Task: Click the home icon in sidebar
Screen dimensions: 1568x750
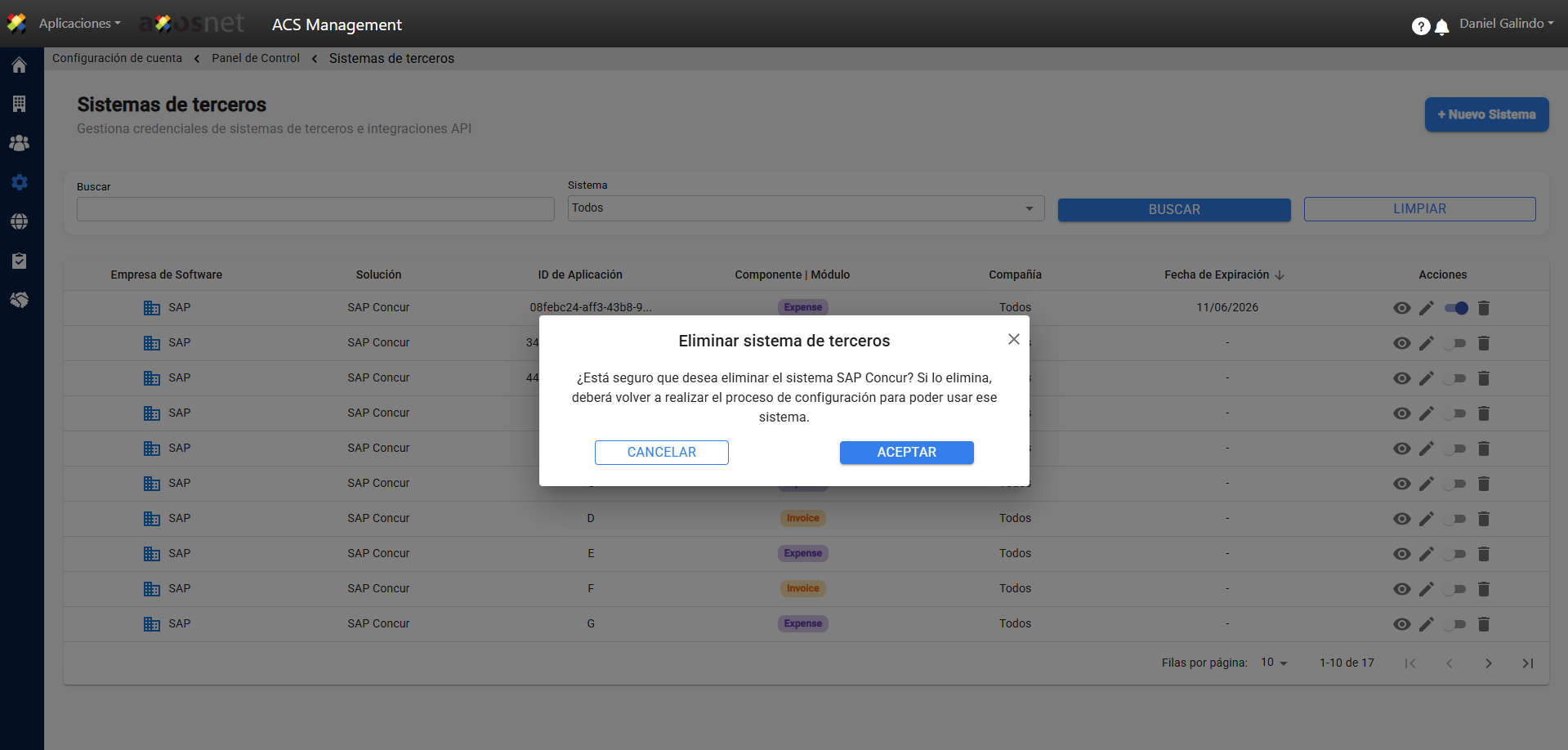Action: coord(20,65)
